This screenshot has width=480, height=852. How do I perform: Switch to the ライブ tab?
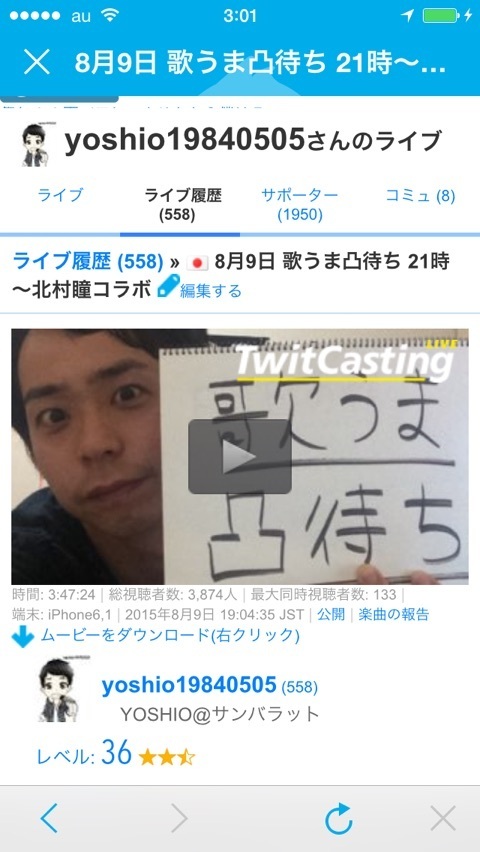point(60,195)
